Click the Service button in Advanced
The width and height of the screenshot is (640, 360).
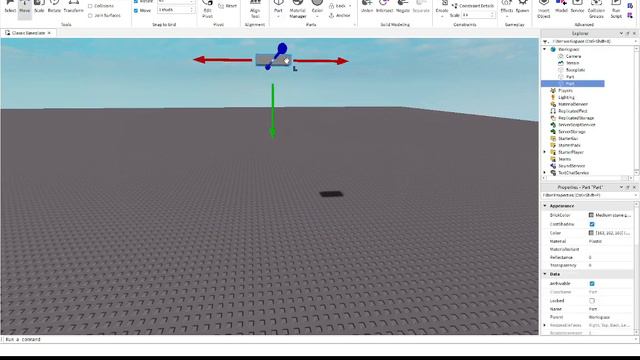pyautogui.click(x=577, y=7)
